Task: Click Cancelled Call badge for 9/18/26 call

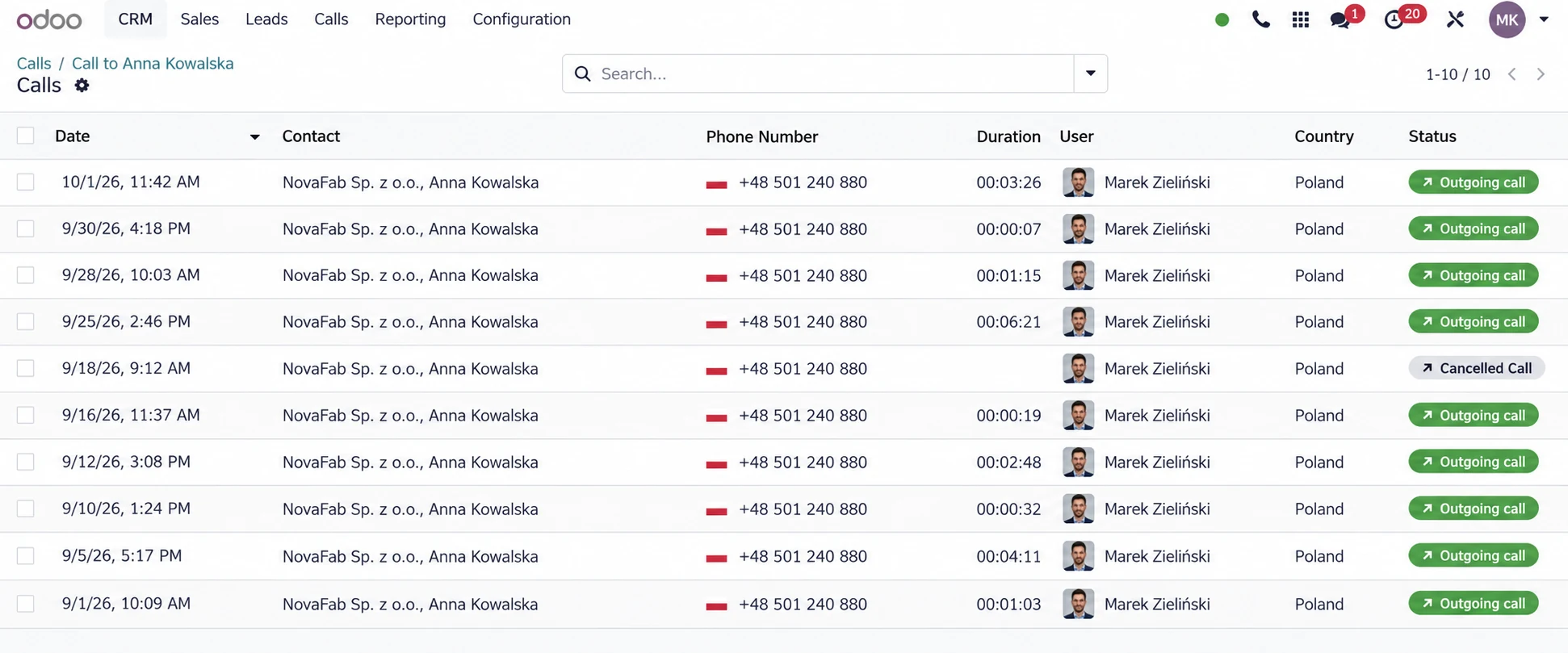Action: click(x=1476, y=369)
